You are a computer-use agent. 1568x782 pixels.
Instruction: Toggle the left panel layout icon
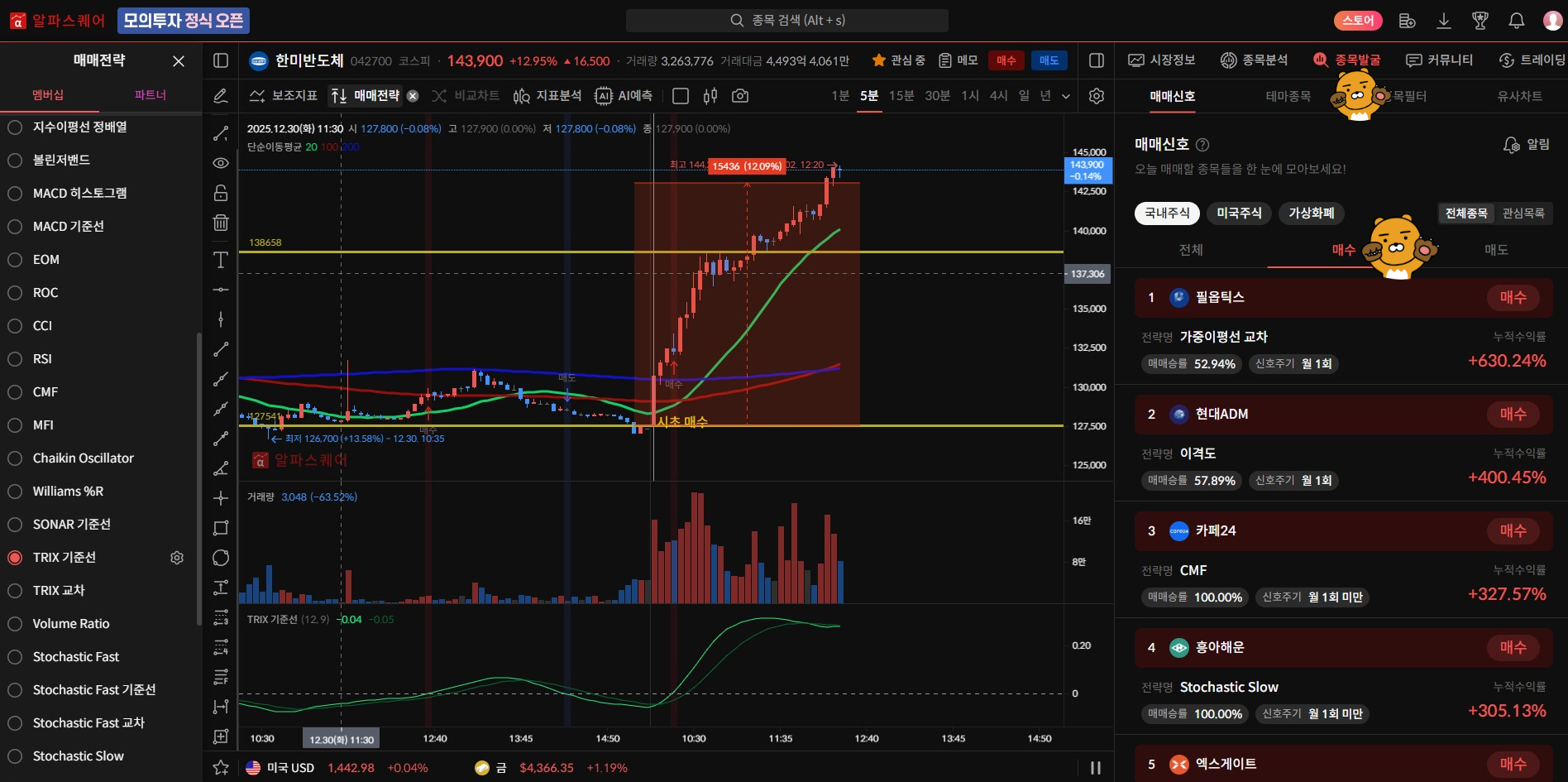[x=221, y=60]
